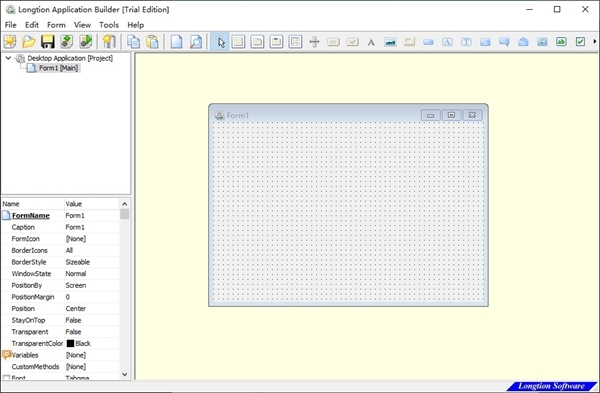Select the FormIcon property name
The height and width of the screenshot is (393, 600).
click(25, 239)
